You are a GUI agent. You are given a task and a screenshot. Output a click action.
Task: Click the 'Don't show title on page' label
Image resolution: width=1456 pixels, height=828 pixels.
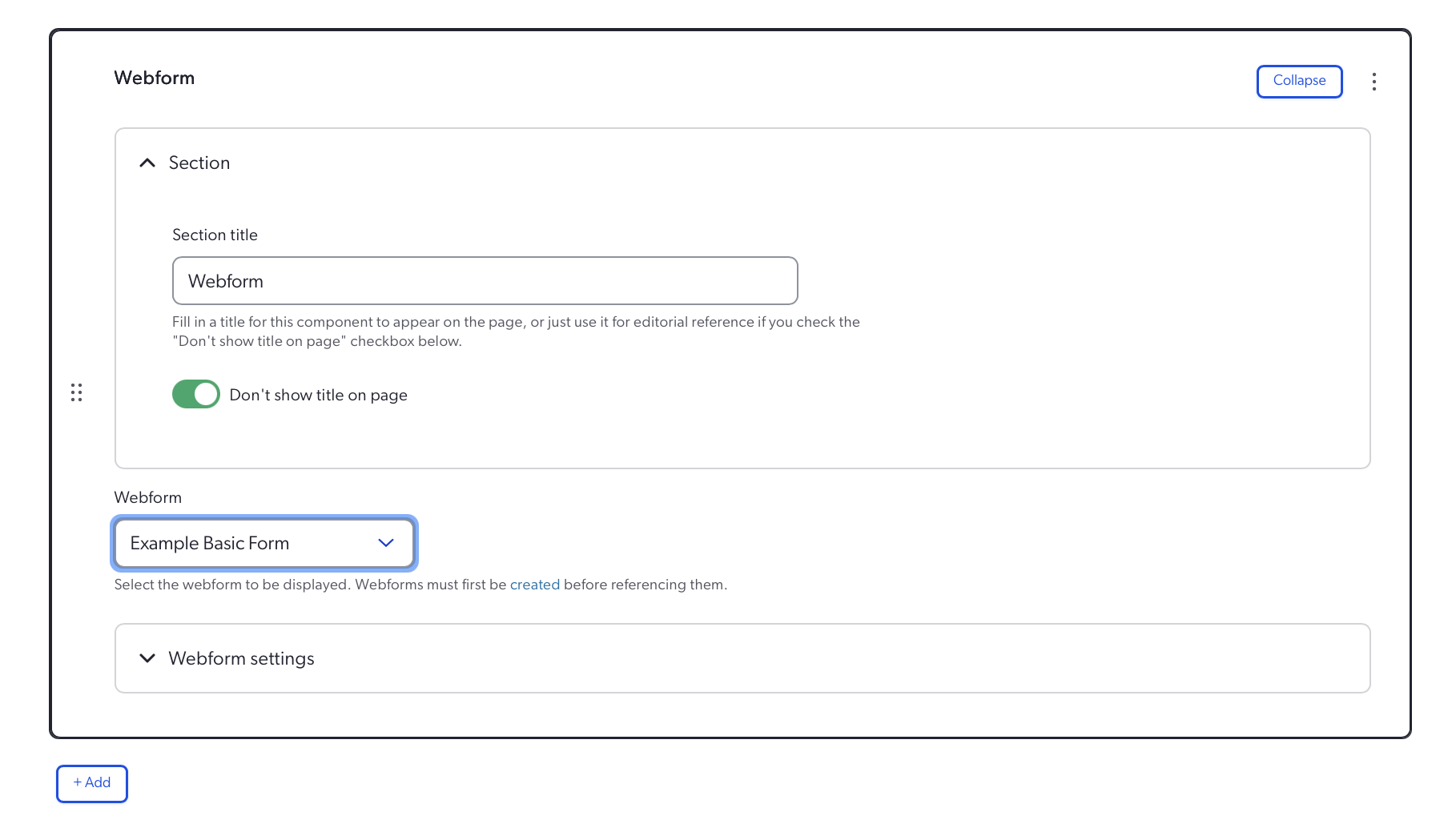(x=318, y=395)
